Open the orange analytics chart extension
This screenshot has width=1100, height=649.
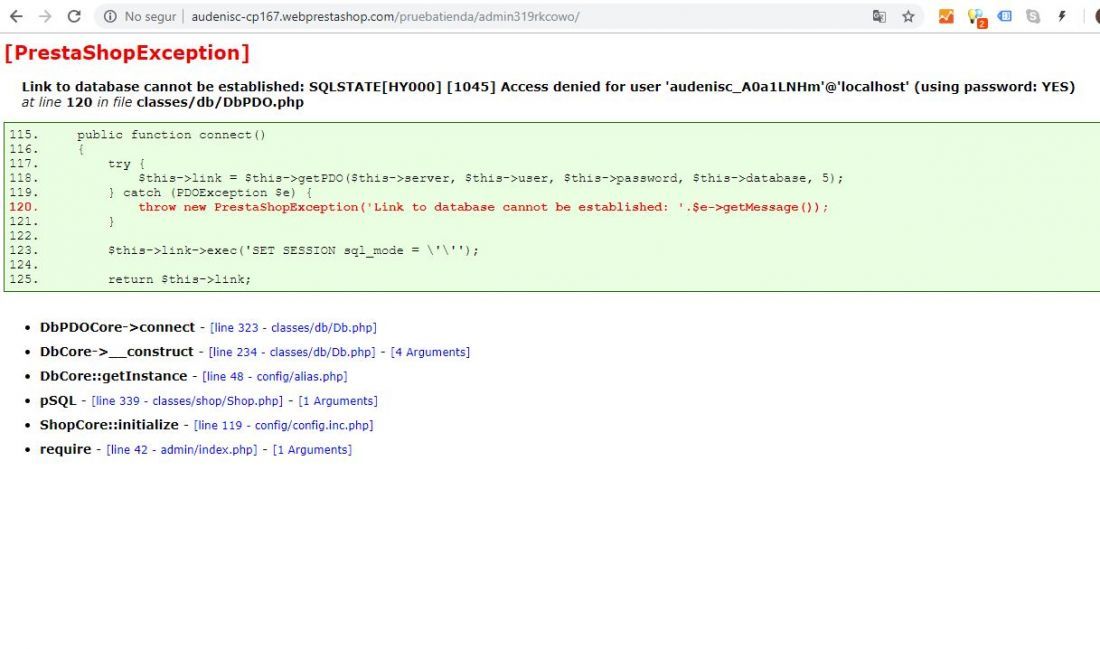(x=946, y=16)
